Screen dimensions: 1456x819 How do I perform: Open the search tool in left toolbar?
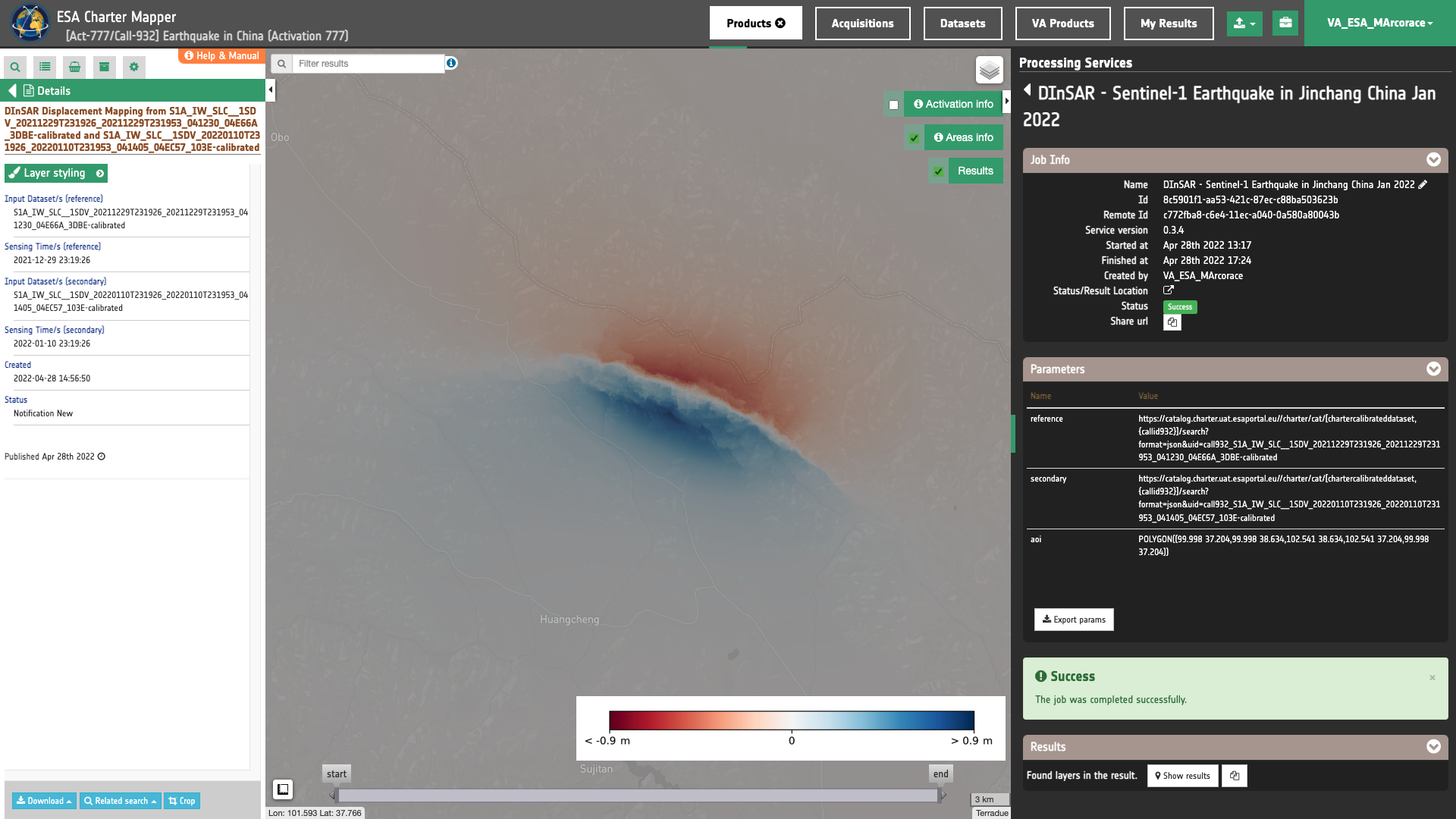click(15, 67)
